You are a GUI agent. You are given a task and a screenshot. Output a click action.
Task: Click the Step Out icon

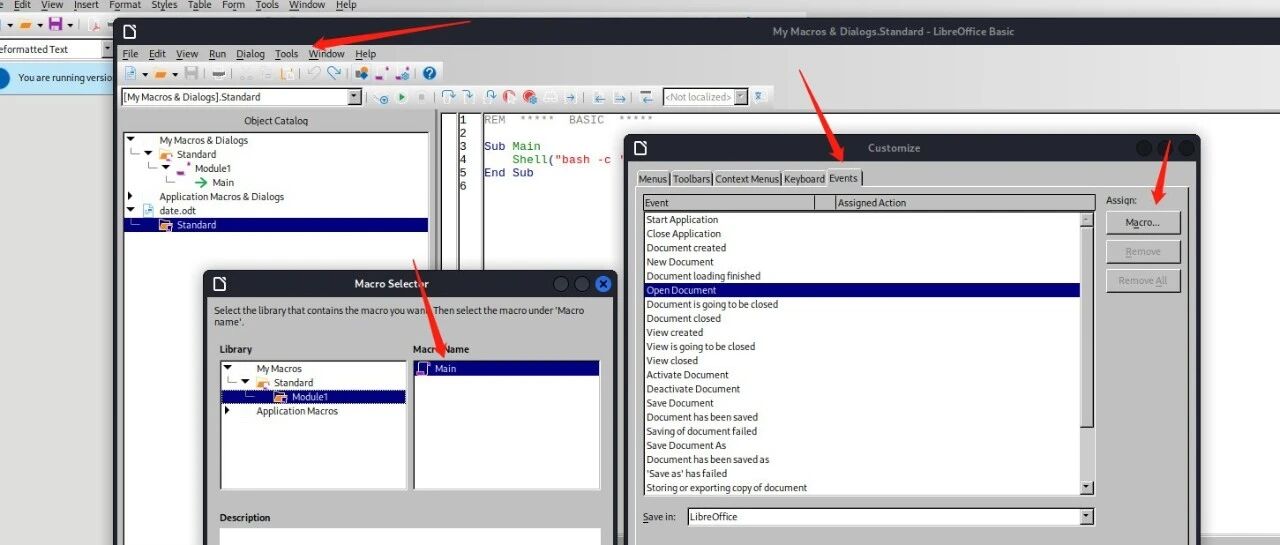(491, 97)
